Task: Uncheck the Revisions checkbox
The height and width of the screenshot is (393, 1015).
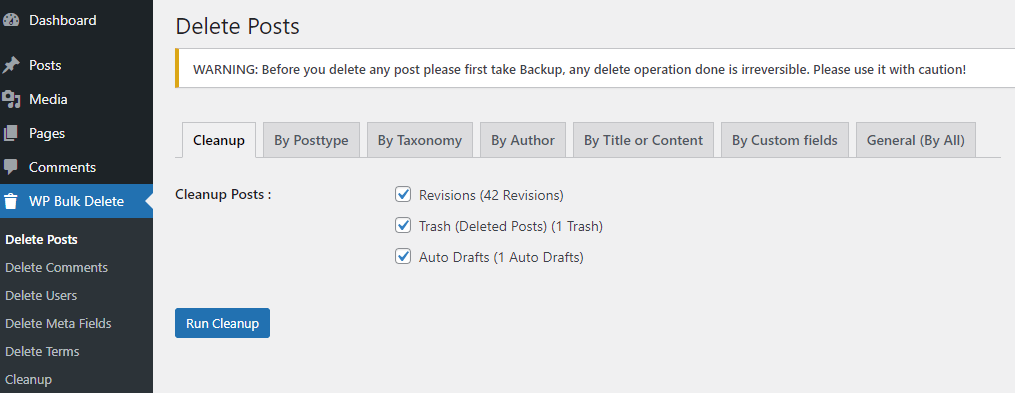Action: coord(403,194)
